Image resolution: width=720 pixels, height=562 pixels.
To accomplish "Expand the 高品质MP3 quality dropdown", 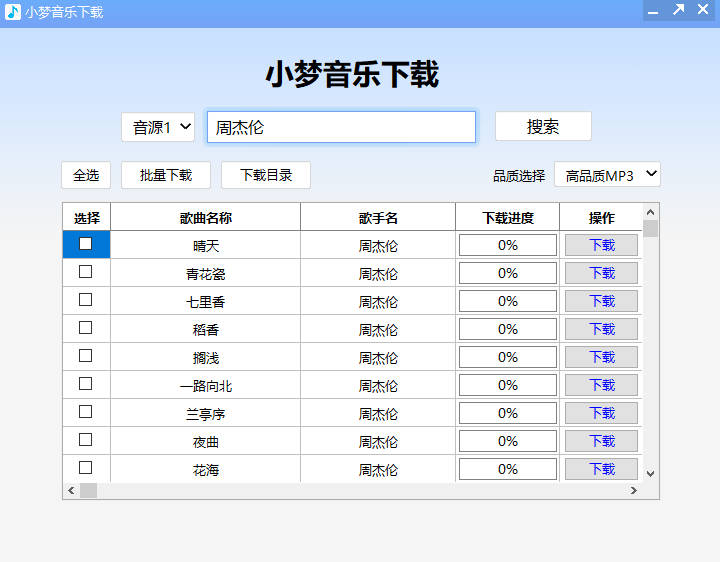I will point(607,175).
